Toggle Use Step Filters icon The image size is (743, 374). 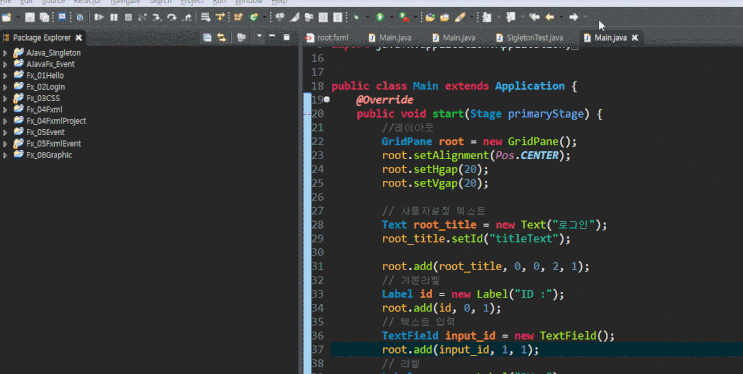click(219, 18)
